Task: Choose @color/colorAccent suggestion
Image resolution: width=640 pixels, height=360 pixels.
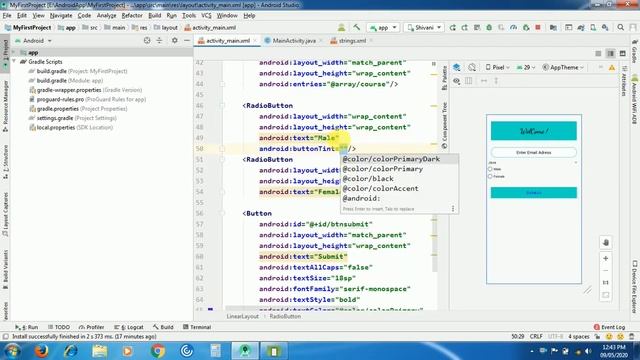Action: [399, 188]
